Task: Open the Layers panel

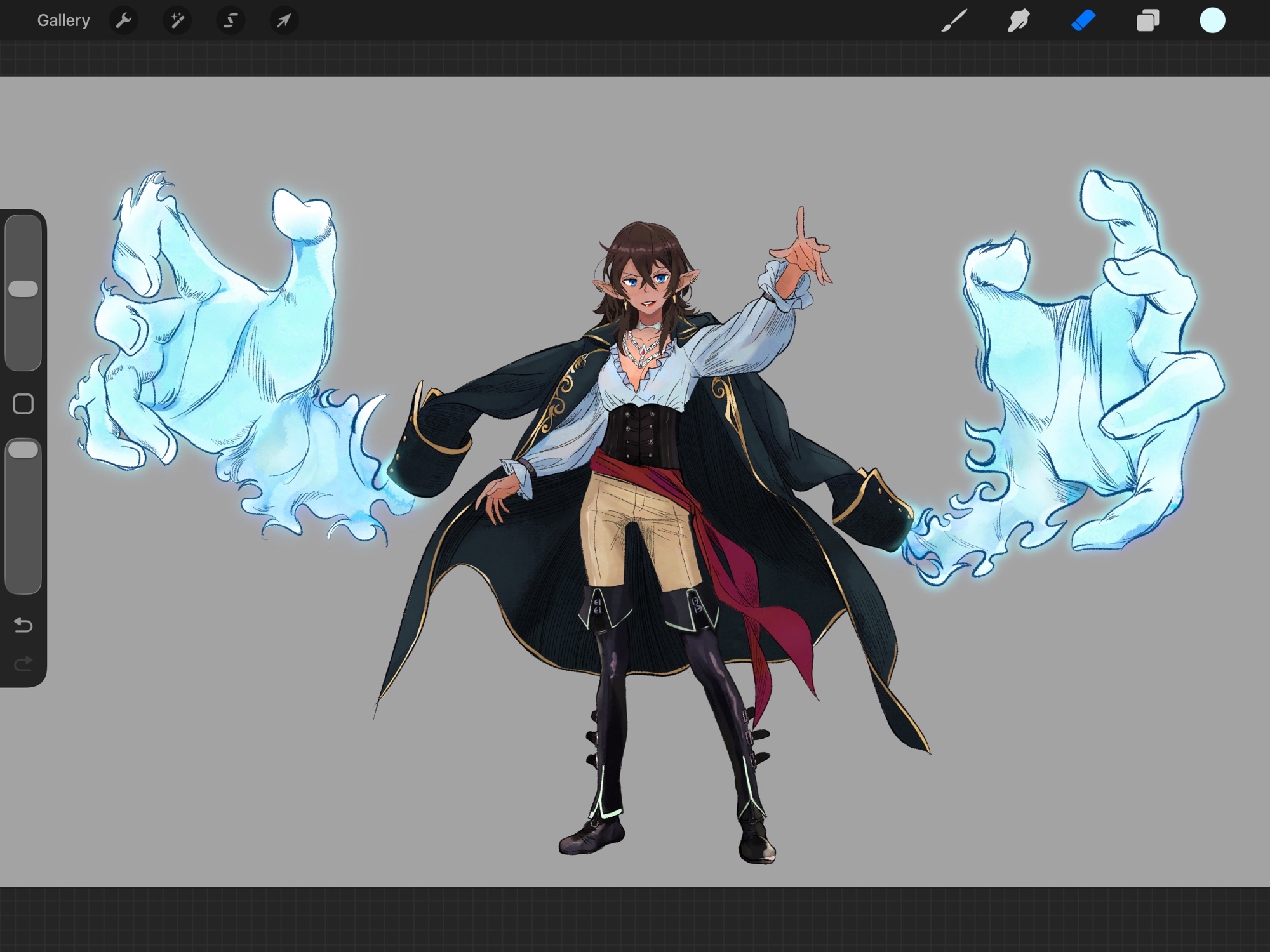Action: (x=1147, y=21)
